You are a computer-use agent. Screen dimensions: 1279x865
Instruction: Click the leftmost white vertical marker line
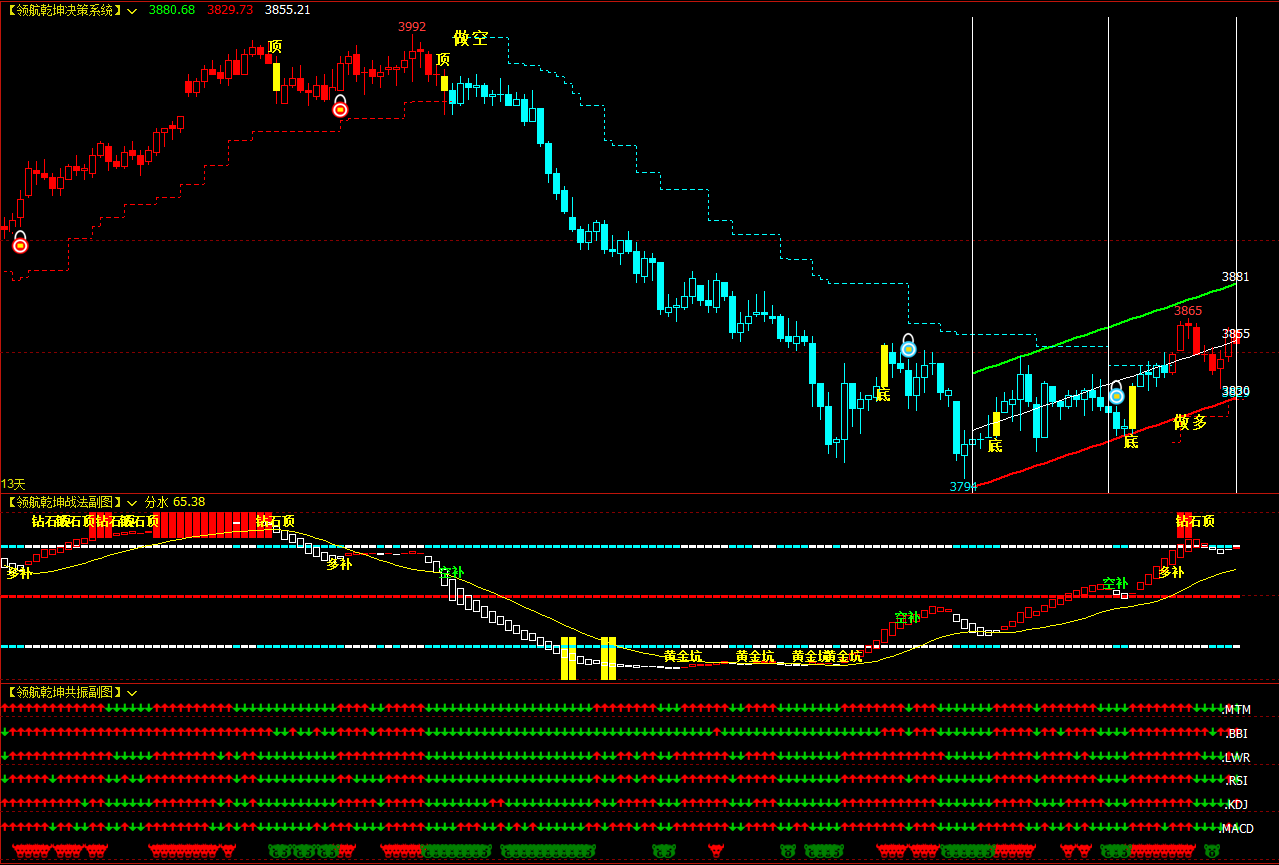(972, 255)
